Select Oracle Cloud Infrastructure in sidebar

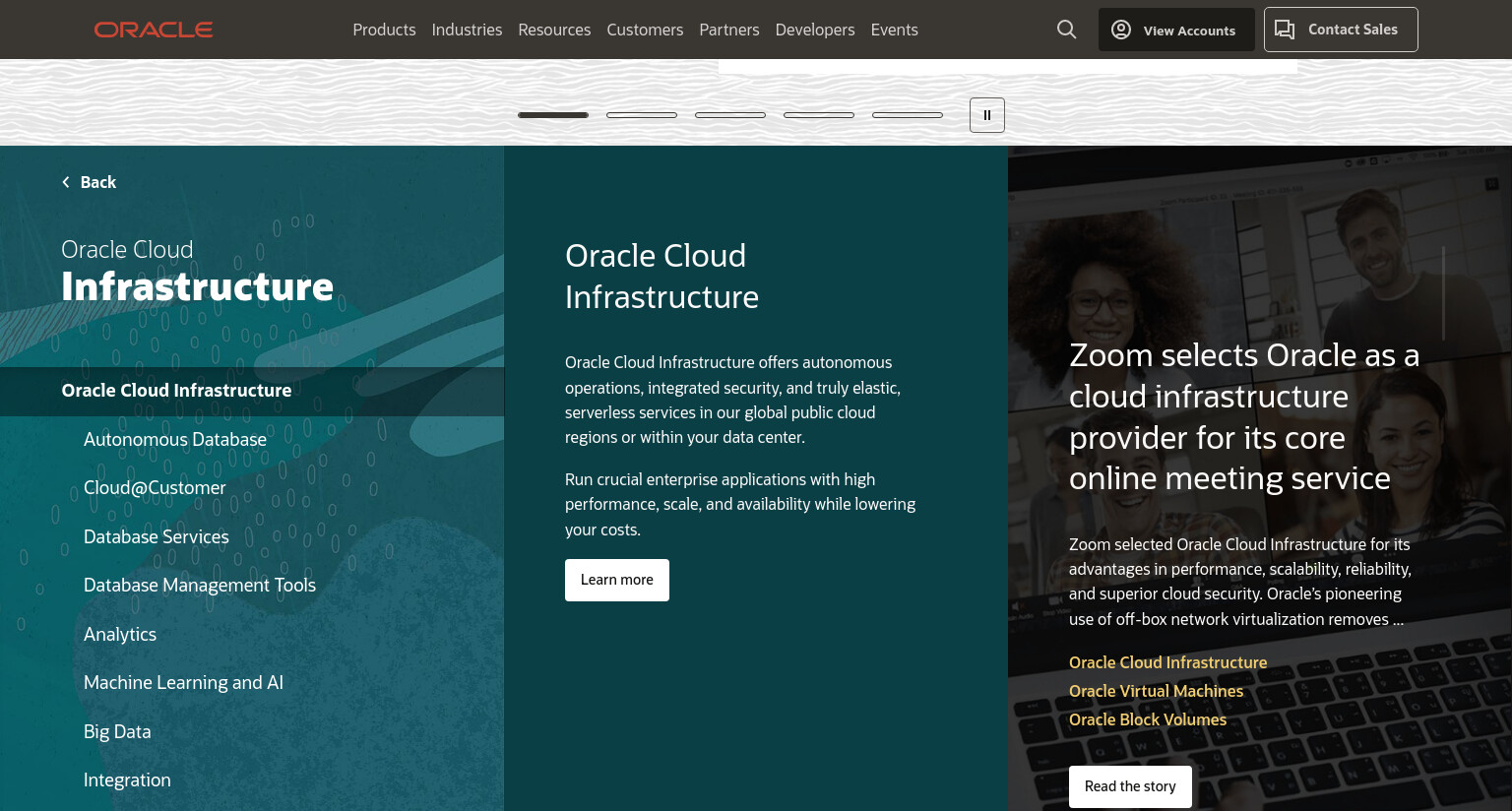tap(252, 391)
